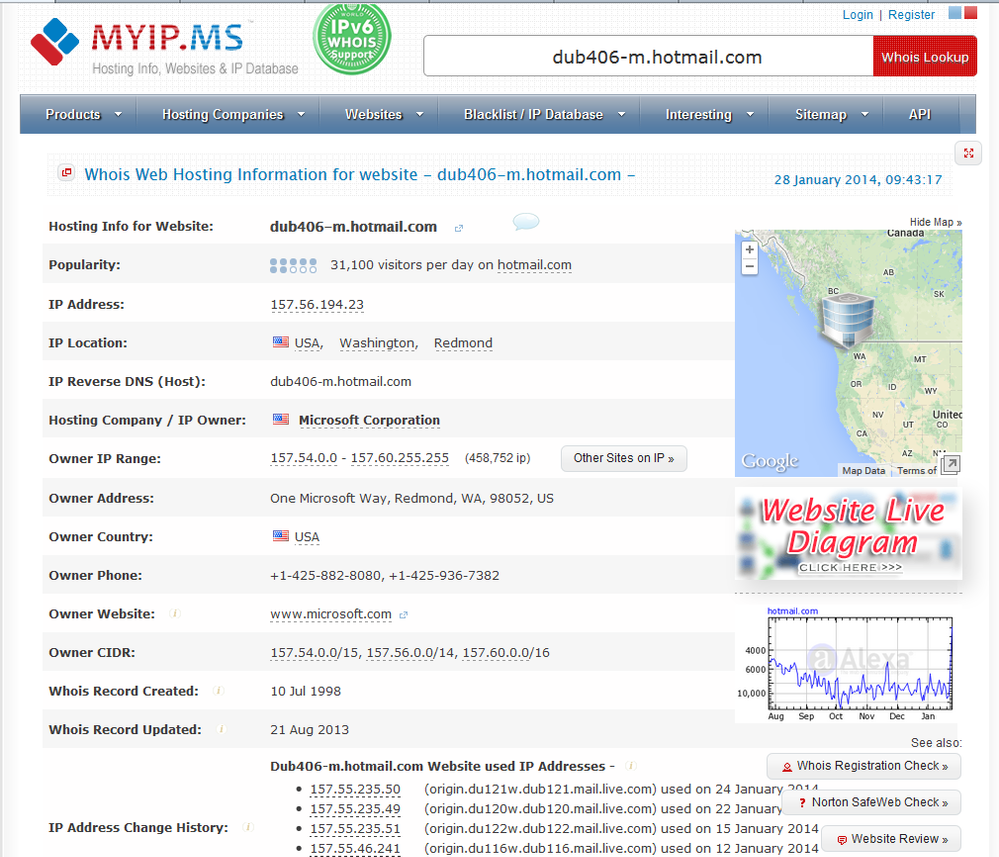Click the info icon next to Owner Website
This screenshot has width=999, height=857.
click(175, 614)
